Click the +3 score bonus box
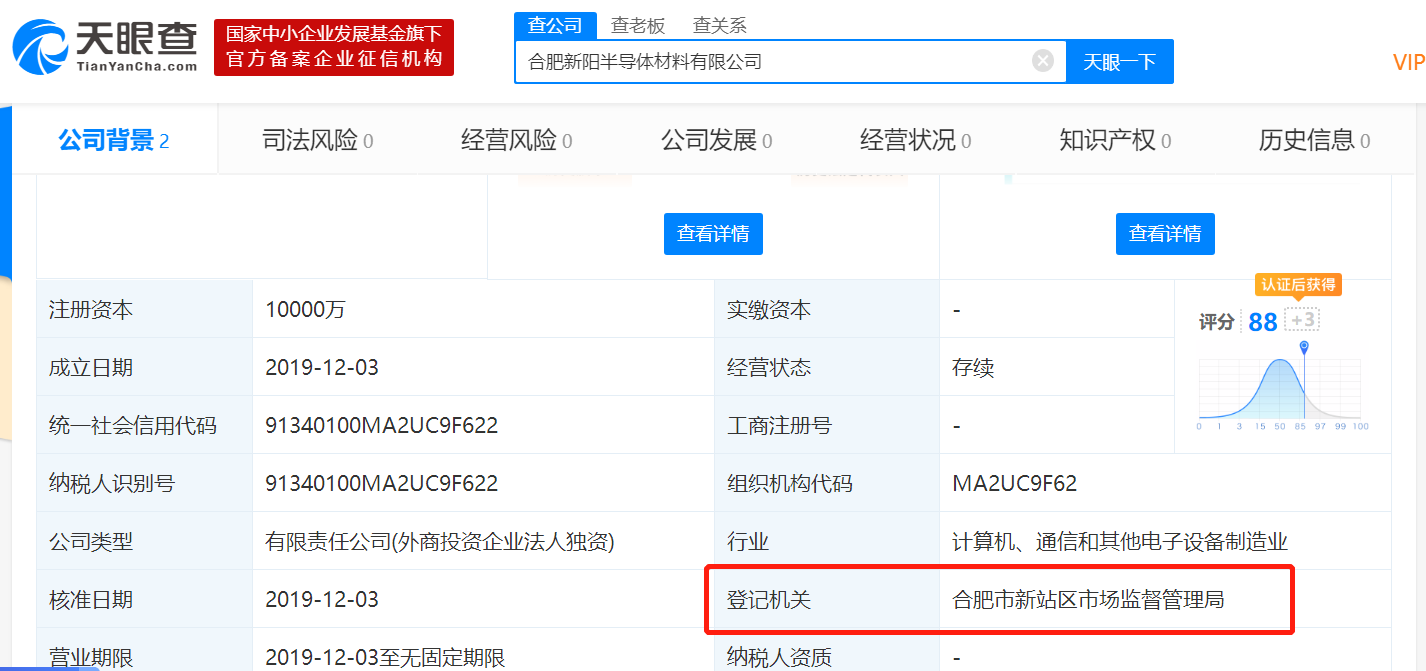This screenshot has height=671, width=1426. tap(1302, 320)
